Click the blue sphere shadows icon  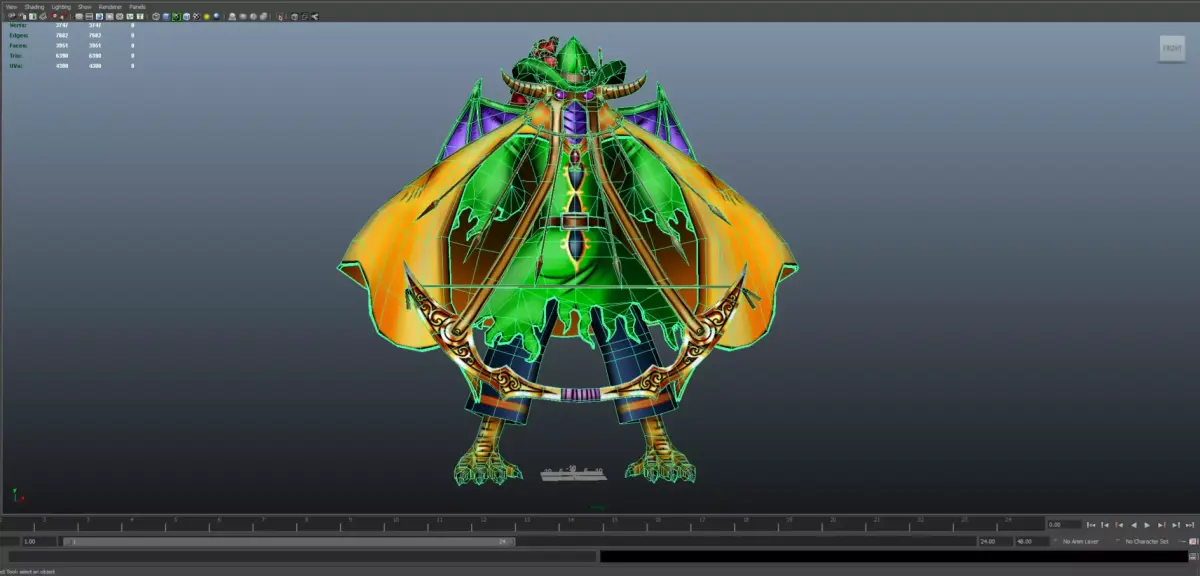[217, 16]
